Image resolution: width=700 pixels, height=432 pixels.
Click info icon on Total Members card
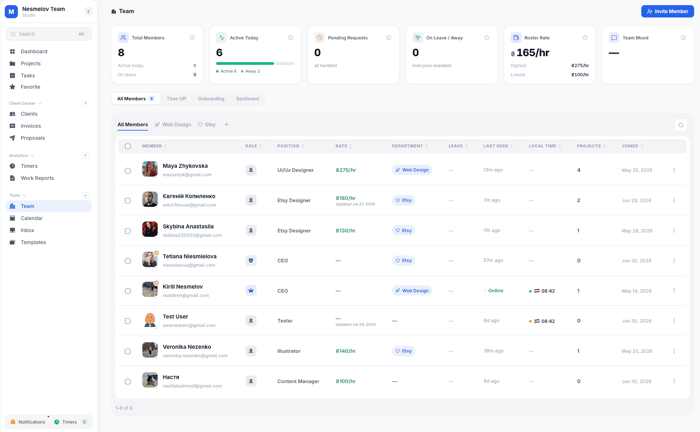(192, 38)
